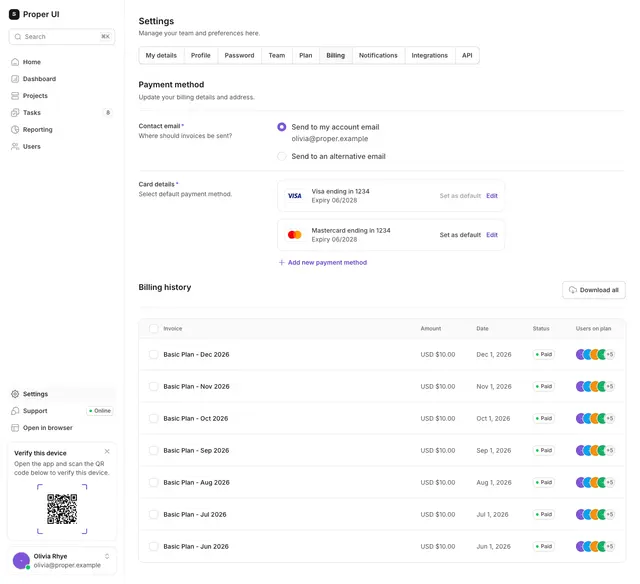Click the sidebar Search field

pos(62,37)
